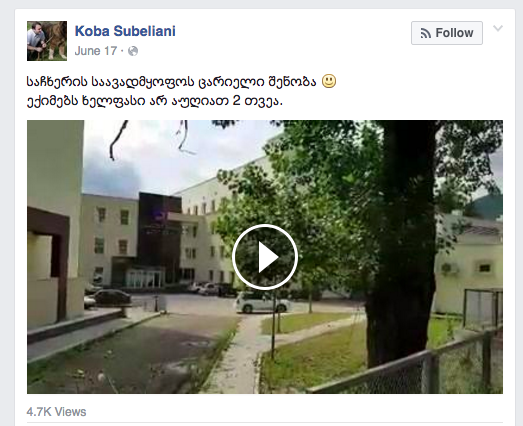Click the 4.7K Views count
Screen dimensions: 523x426
56,412
